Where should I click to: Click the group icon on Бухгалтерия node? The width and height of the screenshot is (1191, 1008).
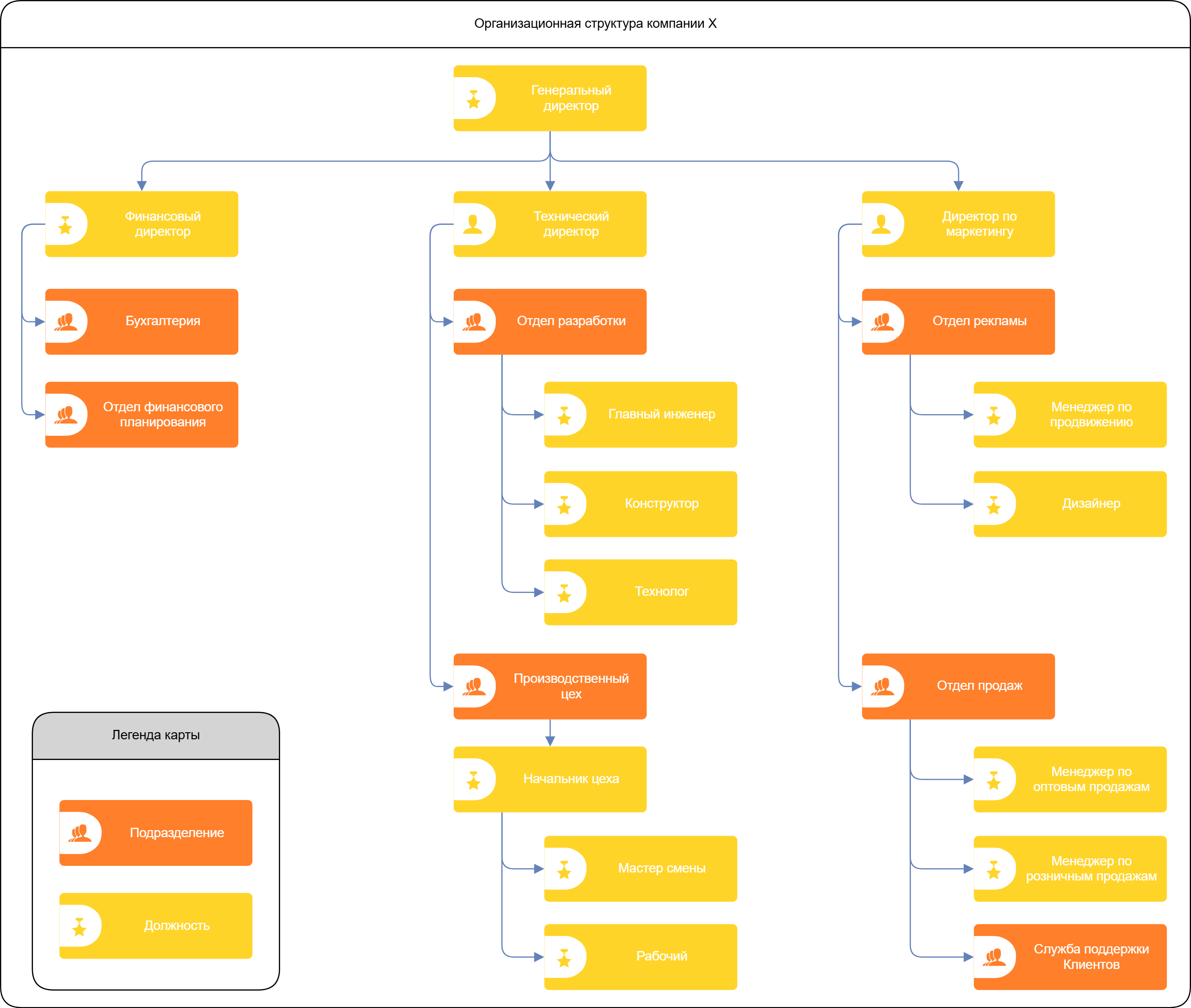[66, 322]
